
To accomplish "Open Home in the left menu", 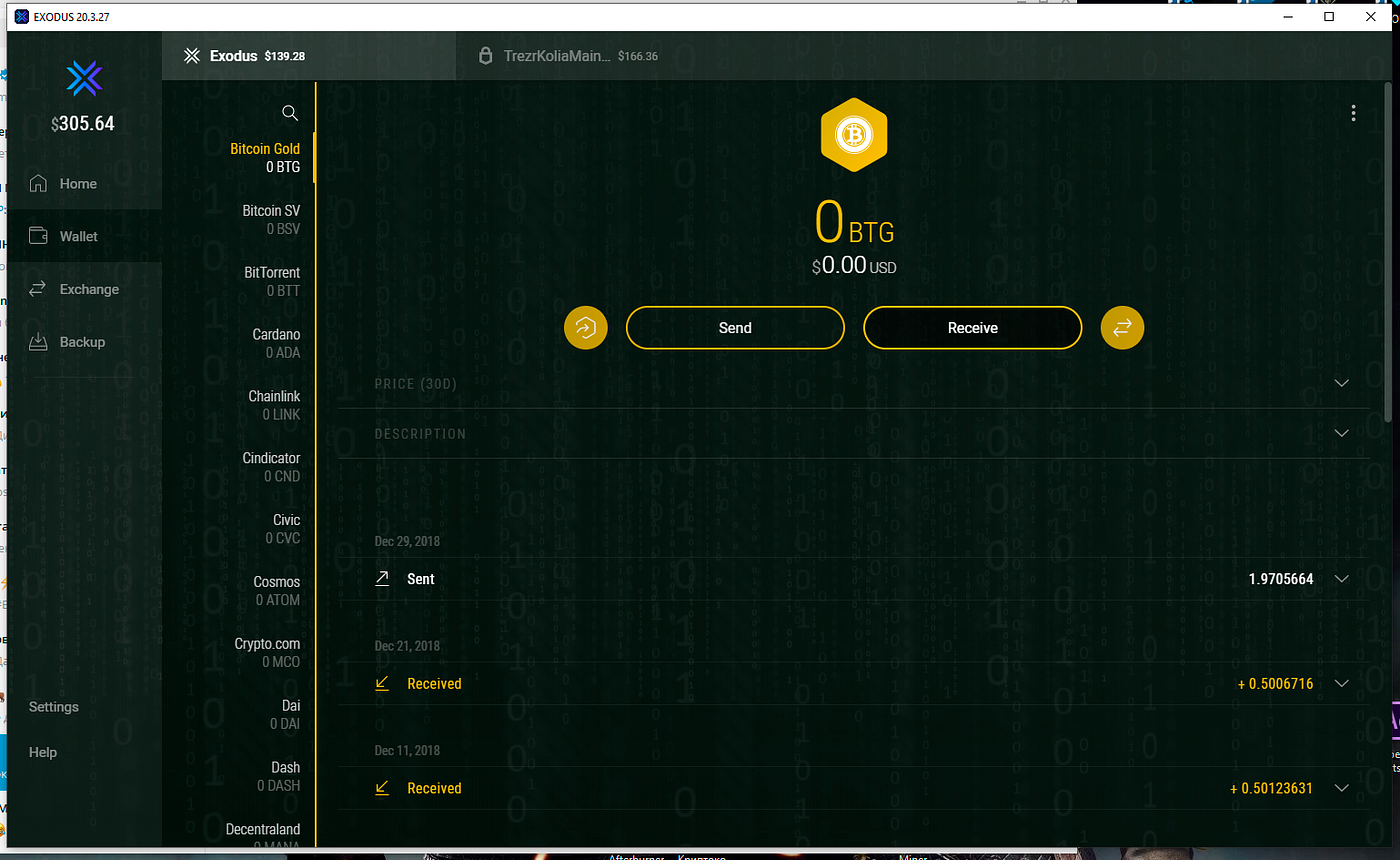I will pos(84,184).
